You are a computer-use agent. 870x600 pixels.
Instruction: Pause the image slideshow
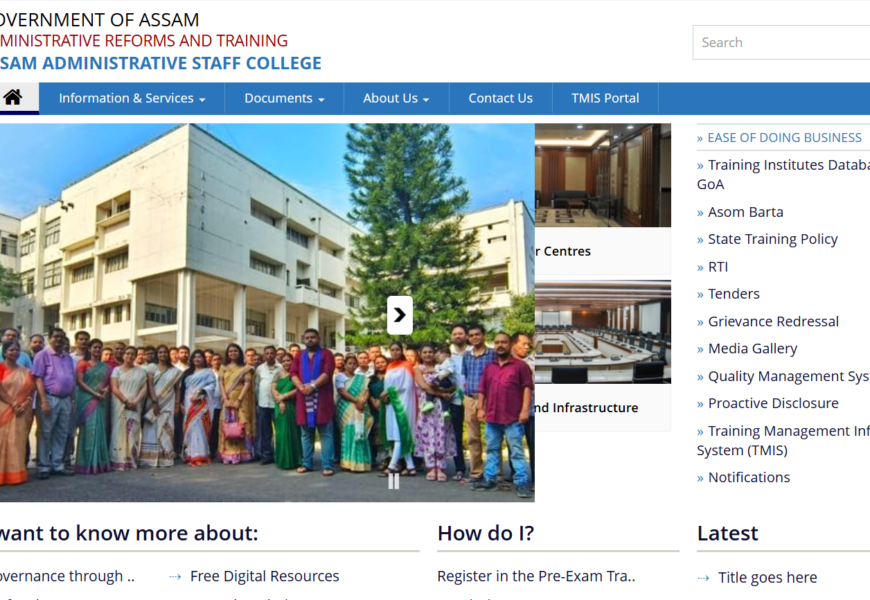click(393, 481)
